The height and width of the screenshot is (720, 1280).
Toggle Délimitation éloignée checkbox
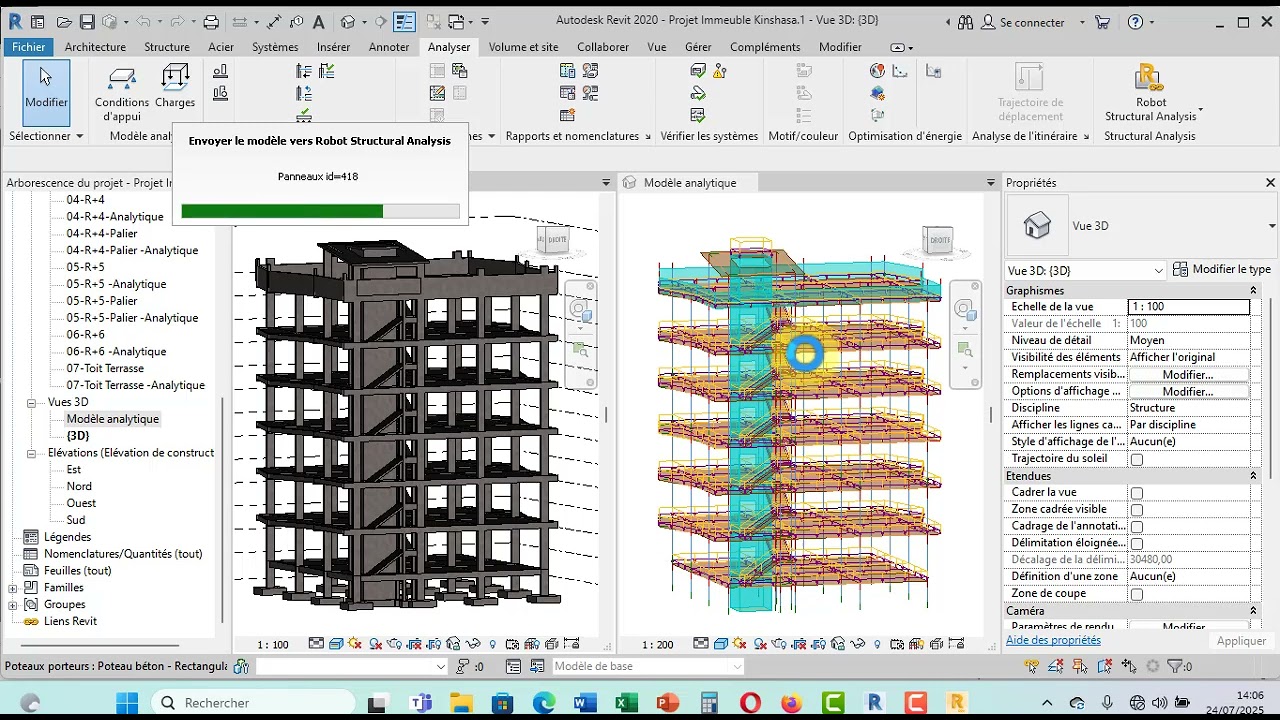point(1136,544)
